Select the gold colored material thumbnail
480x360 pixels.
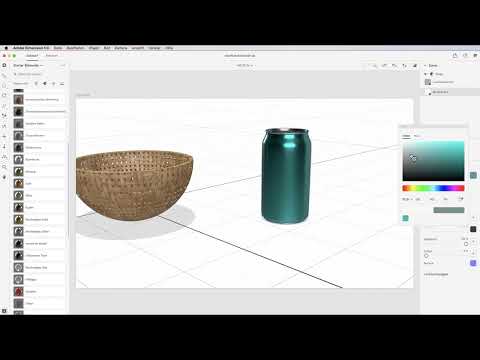point(18,219)
